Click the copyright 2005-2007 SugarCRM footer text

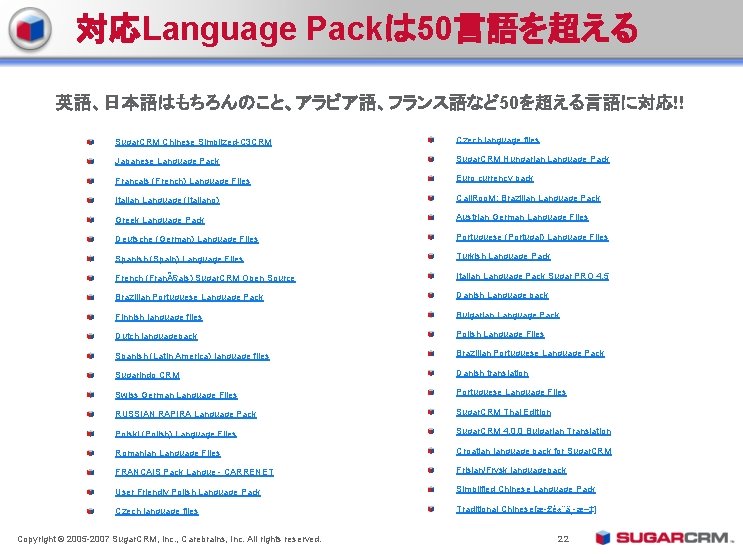click(x=169, y=539)
